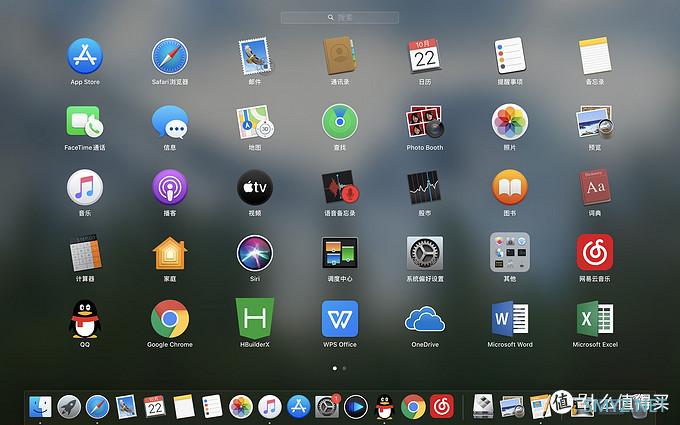Launch HBuilderX
The height and width of the screenshot is (425, 680).
255,318
